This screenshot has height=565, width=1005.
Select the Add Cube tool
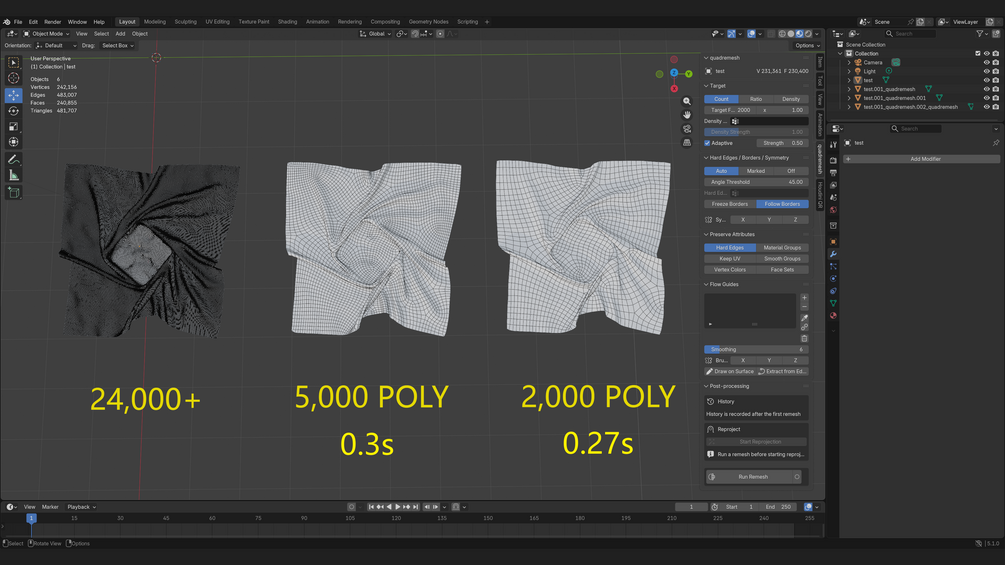click(13, 193)
